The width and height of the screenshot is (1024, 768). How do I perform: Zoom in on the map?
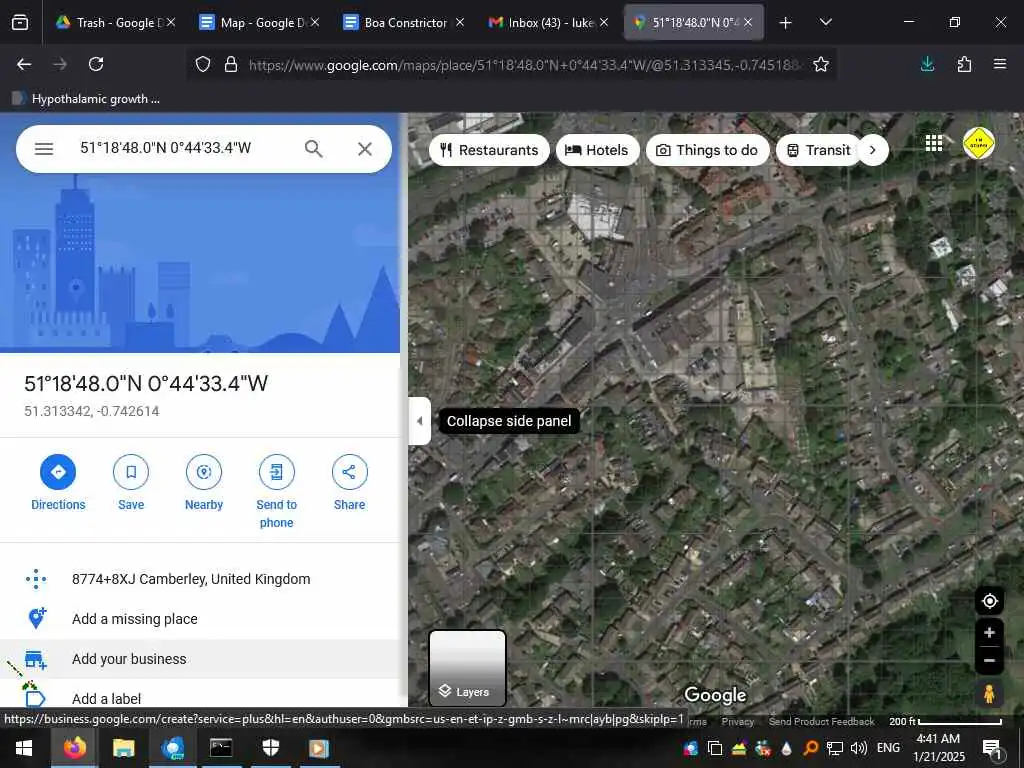click(x=989, y=632)
